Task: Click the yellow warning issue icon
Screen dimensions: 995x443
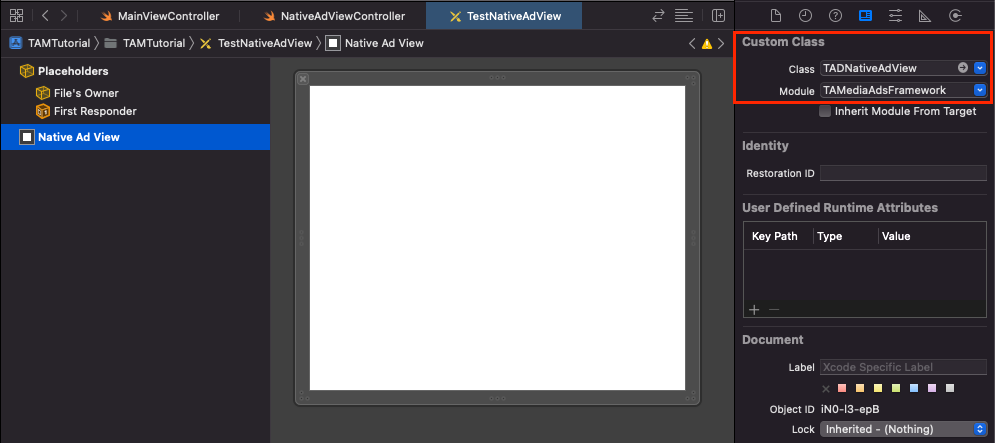Action: click(707, 44)
